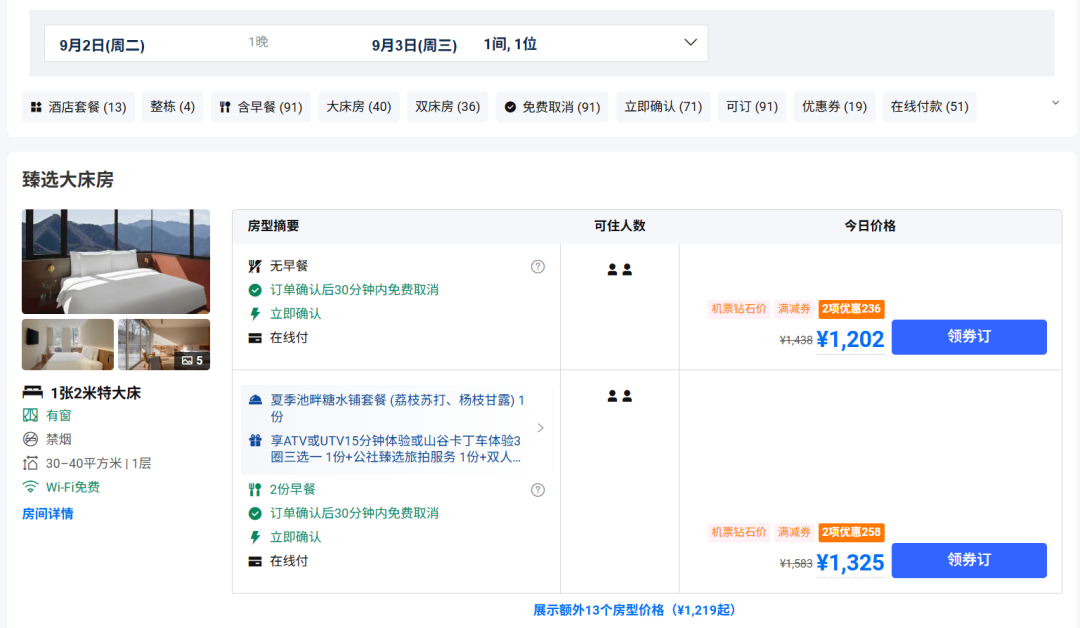Click the no-smoking icon beside 禁烟

[30, 439]
